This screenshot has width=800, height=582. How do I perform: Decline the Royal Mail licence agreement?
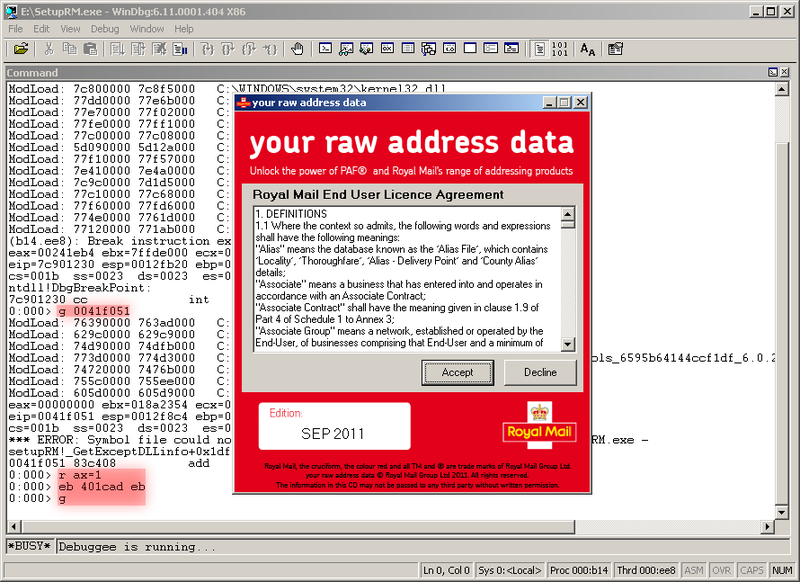(540, 372)
